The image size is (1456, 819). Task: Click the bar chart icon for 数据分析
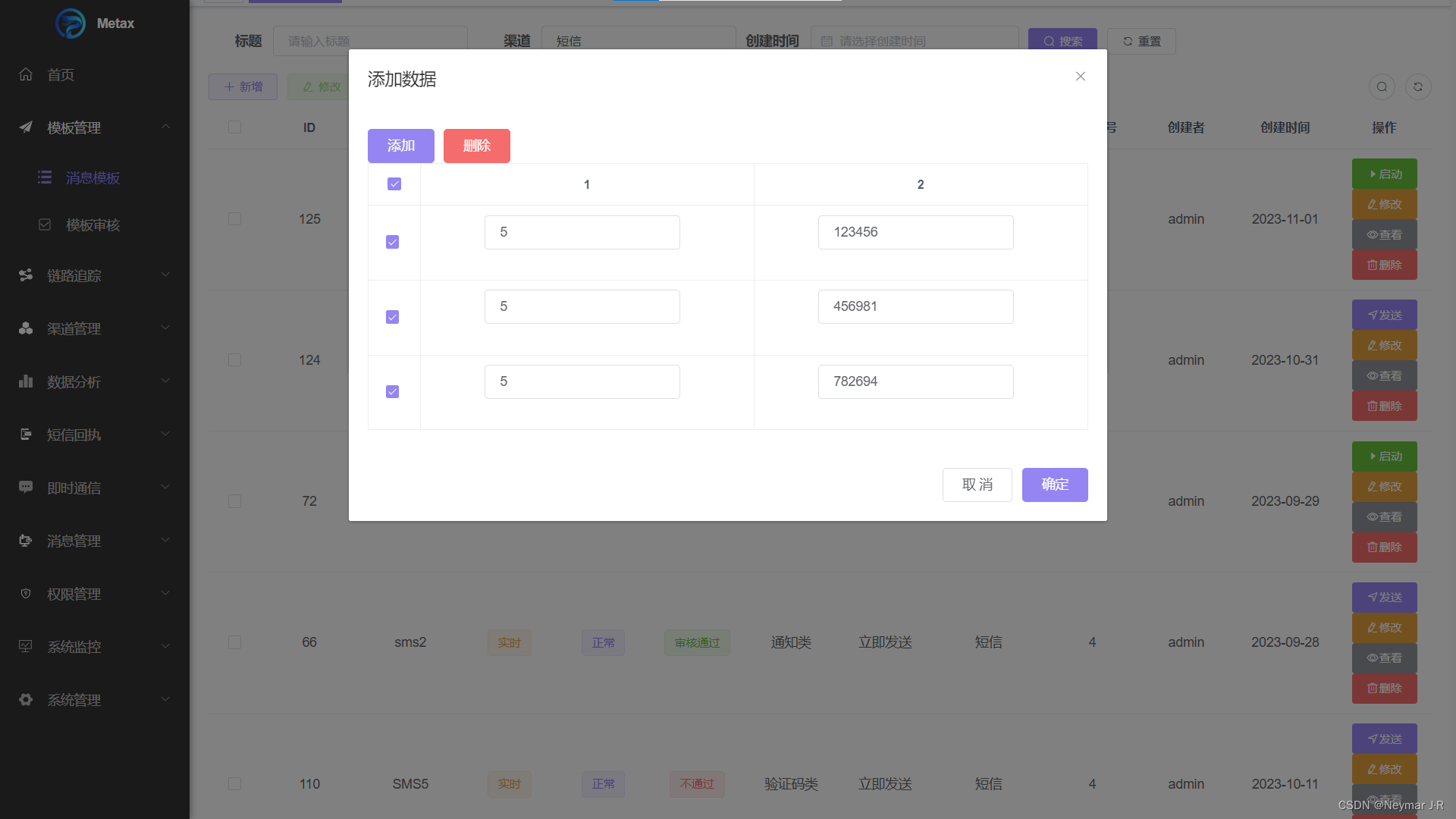tap(26, 381)
